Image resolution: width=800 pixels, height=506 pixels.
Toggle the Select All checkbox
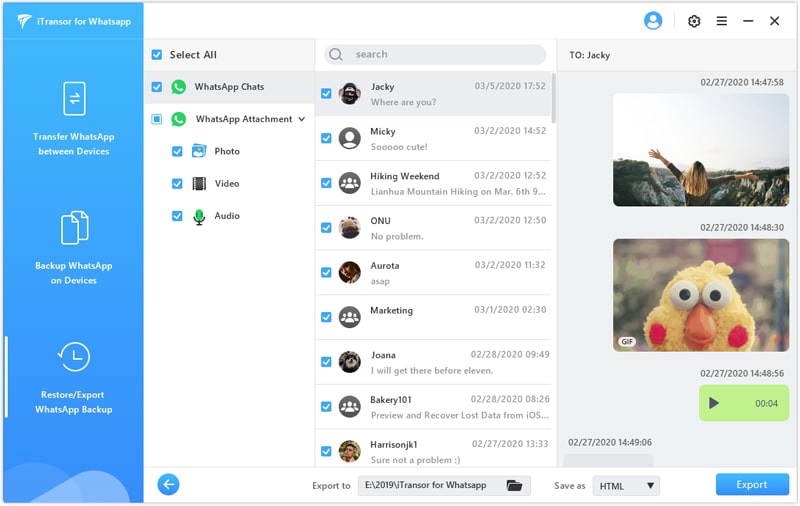(157, 55)
